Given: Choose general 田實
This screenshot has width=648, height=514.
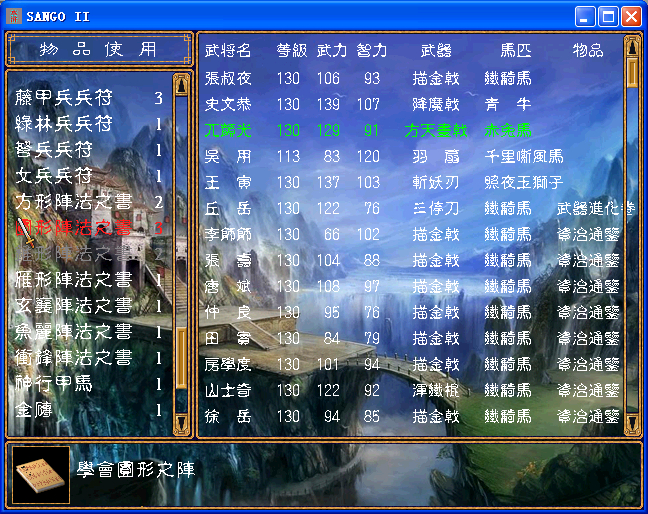Looking at the screenshot, I should [x=228, y=338].
